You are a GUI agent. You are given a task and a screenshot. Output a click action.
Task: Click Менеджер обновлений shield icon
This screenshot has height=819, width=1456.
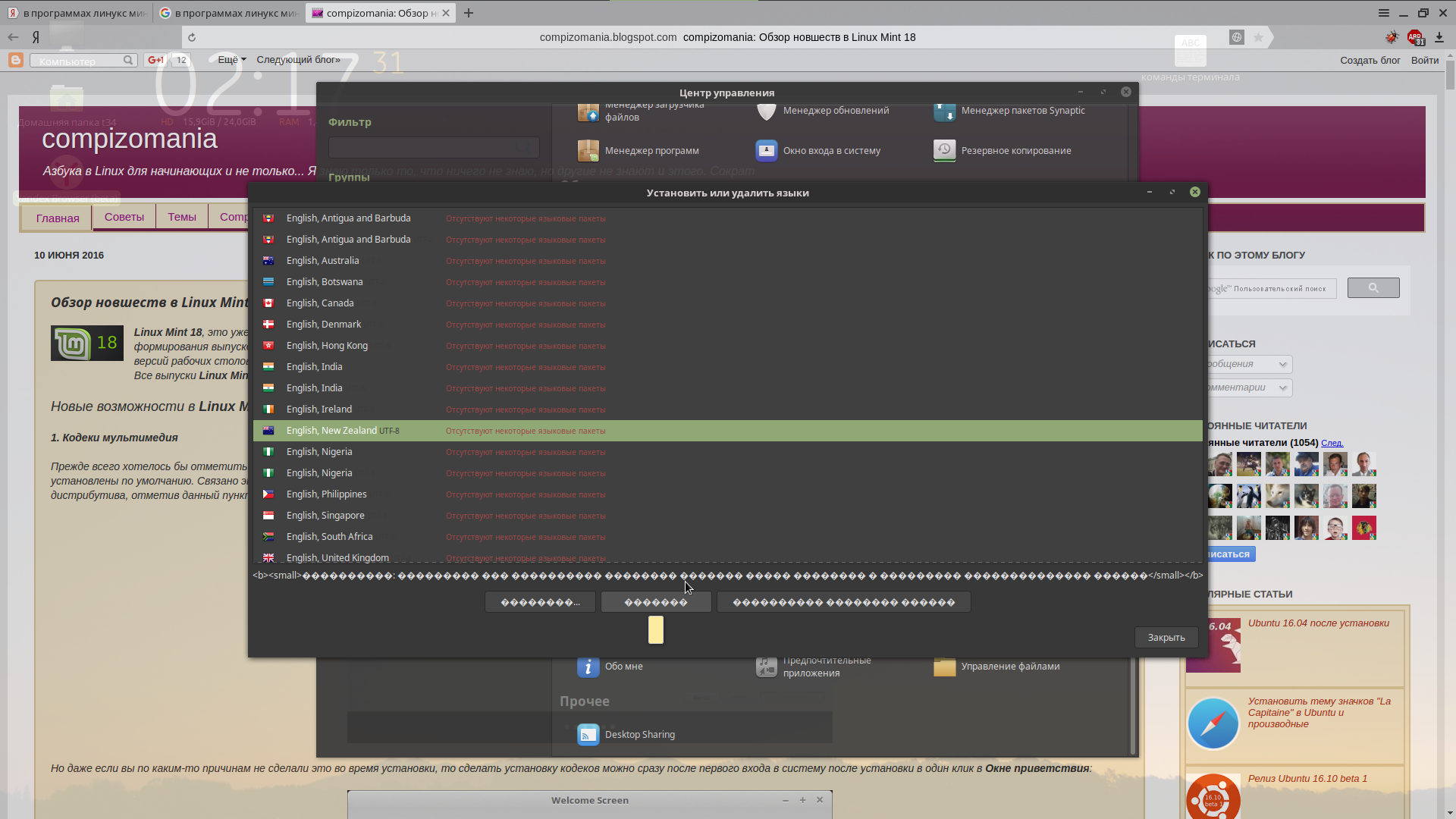point(766,111)
